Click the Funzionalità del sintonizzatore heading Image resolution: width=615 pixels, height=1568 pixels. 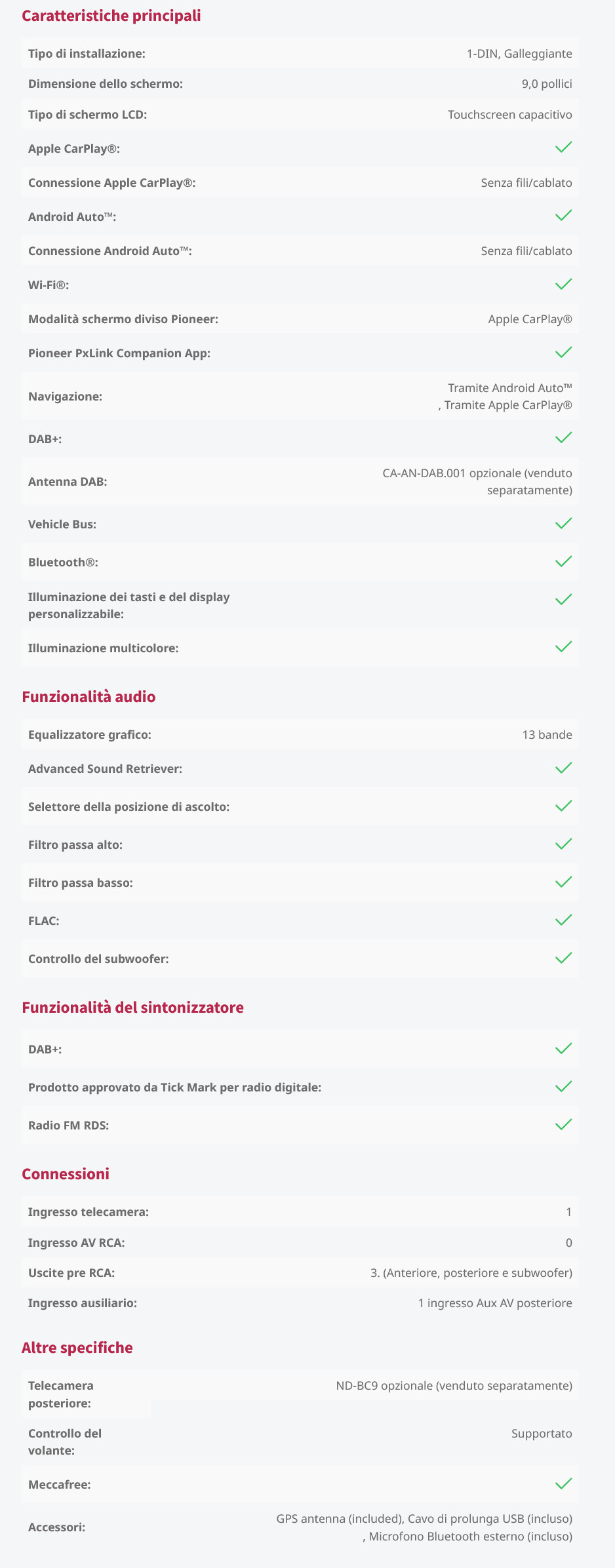(x=132, y=1008)
